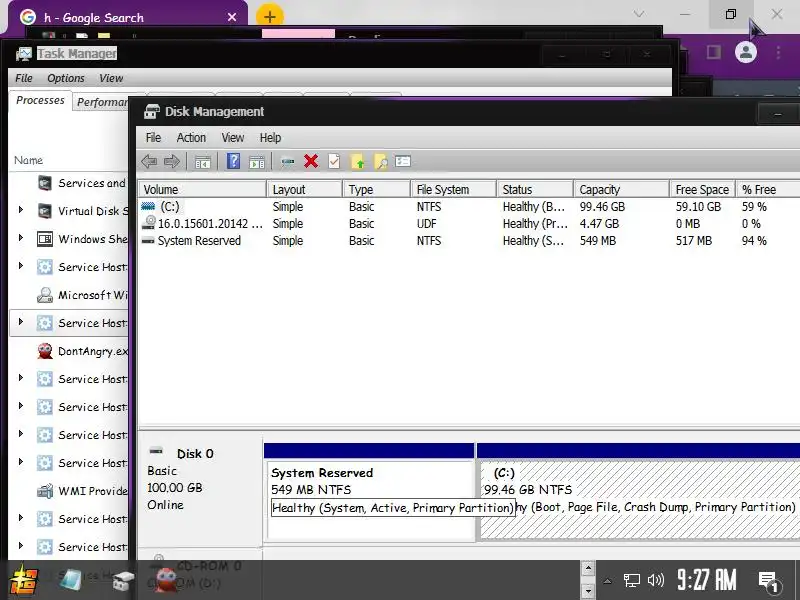Open a new Chrome tab with plus button
800x600 pixels.
coord(269,17)
